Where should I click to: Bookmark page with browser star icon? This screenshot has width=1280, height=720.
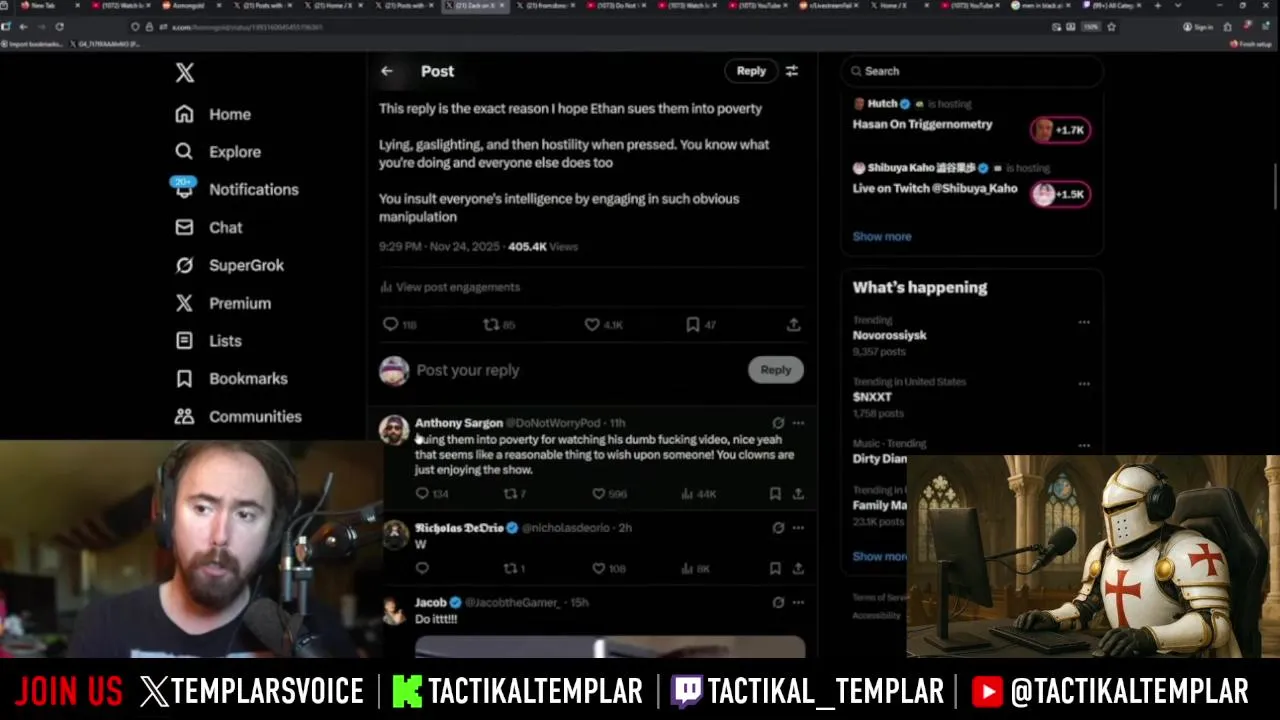(x=1111, y=27)
